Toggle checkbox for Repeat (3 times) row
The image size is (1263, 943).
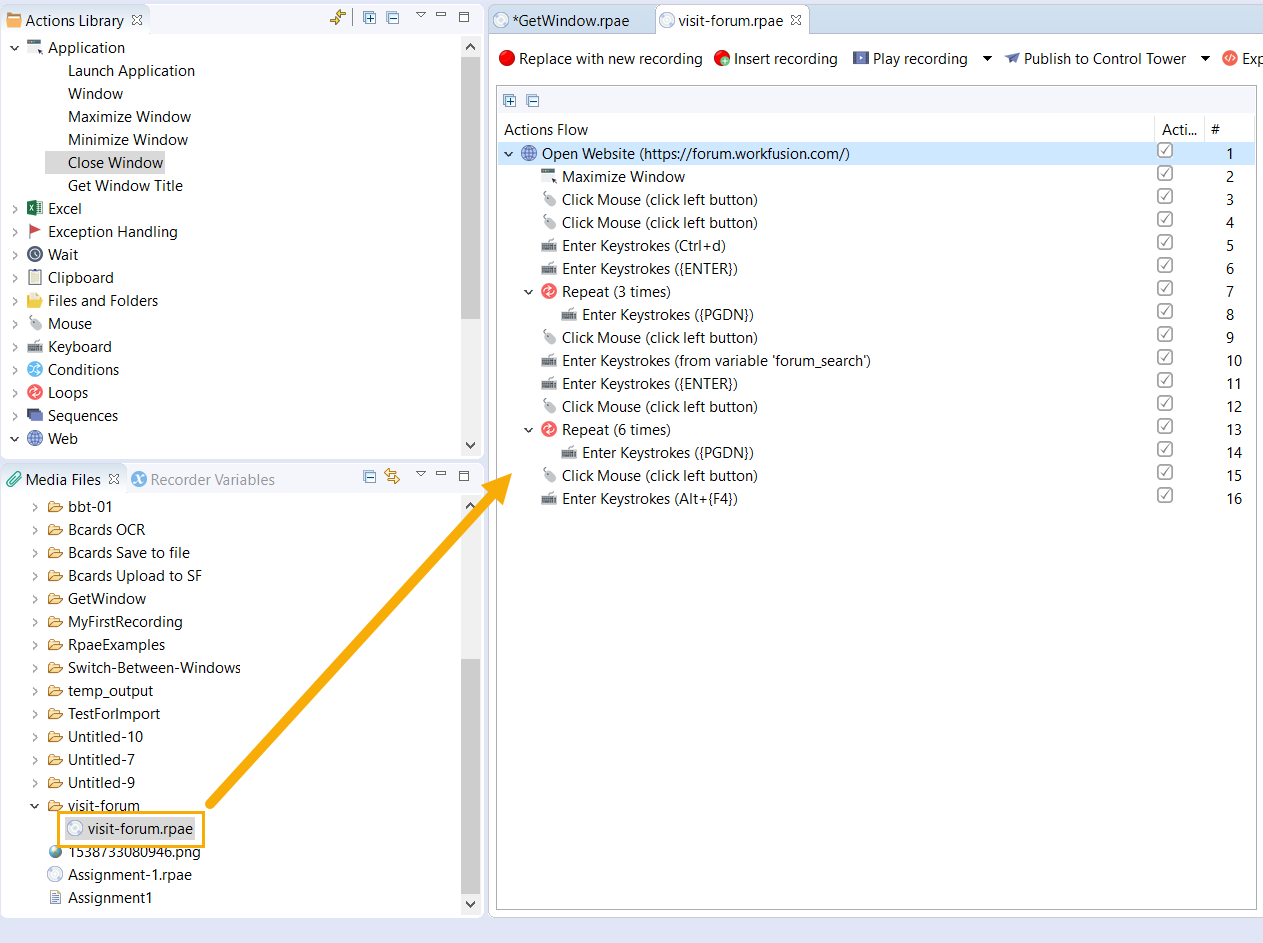pyautogui.click(x=1165, y=288)
